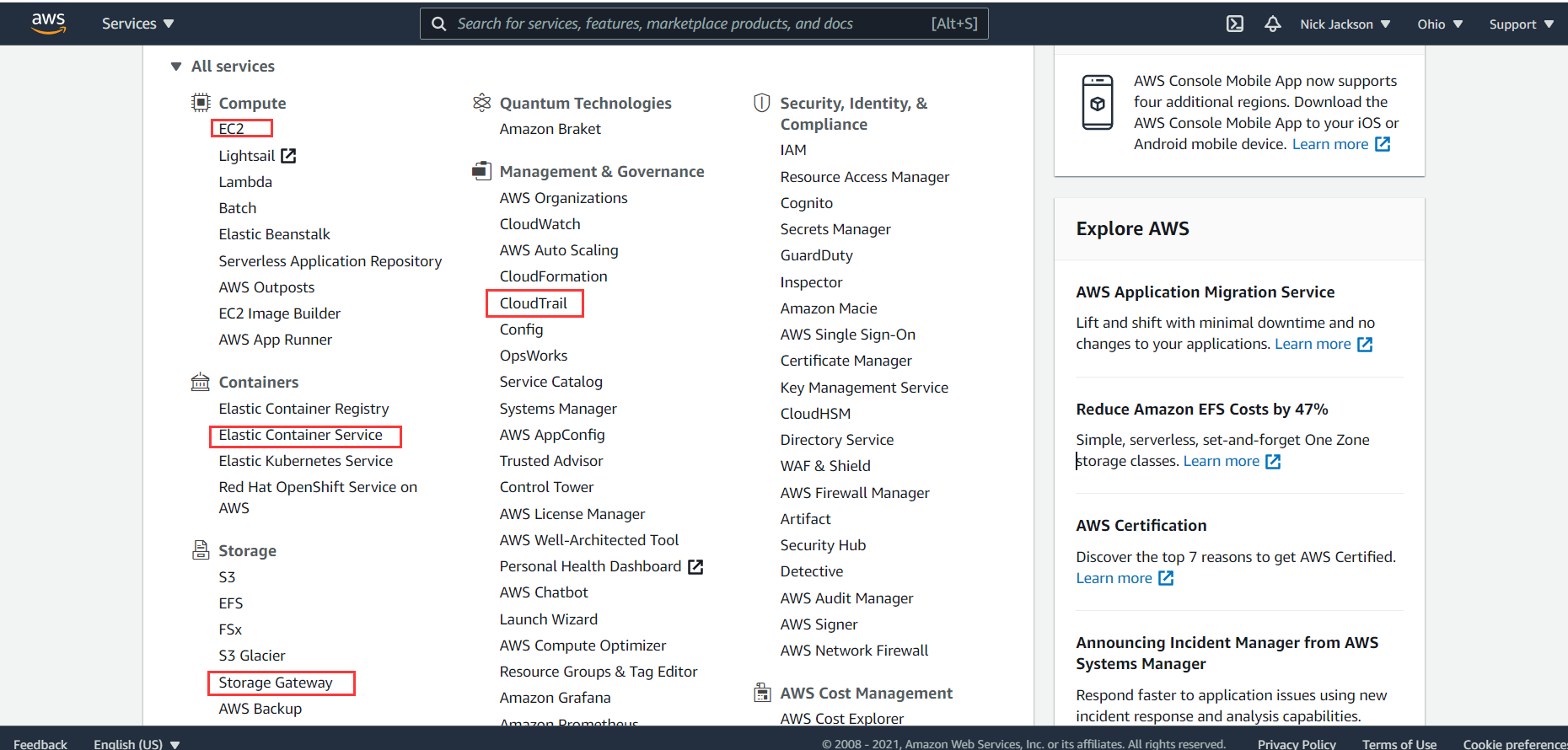Image resolution: width=1568 pixels, height=750 pixels.
Task: Open CloudFormation service
Action: pos(554,276)
